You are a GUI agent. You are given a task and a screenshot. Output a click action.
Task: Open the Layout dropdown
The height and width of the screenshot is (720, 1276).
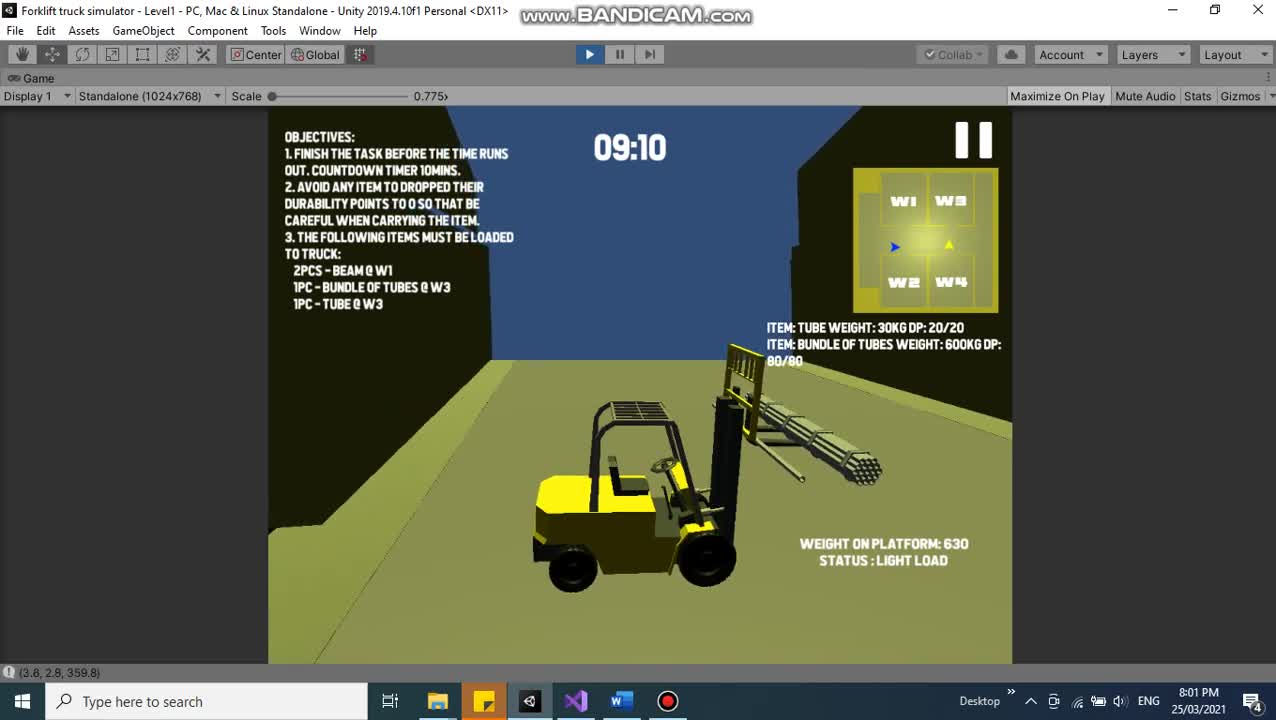pos(1236,54)
